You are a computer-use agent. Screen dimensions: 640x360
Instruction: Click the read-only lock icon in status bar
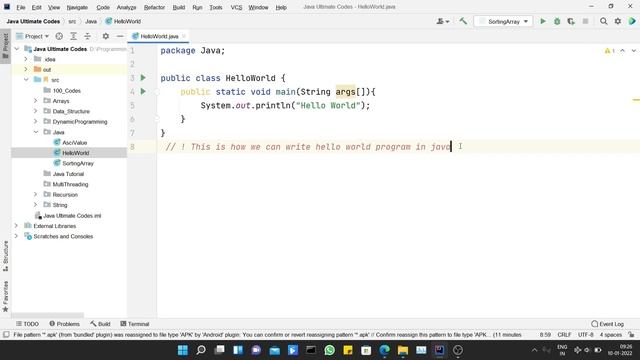(631, 335)
